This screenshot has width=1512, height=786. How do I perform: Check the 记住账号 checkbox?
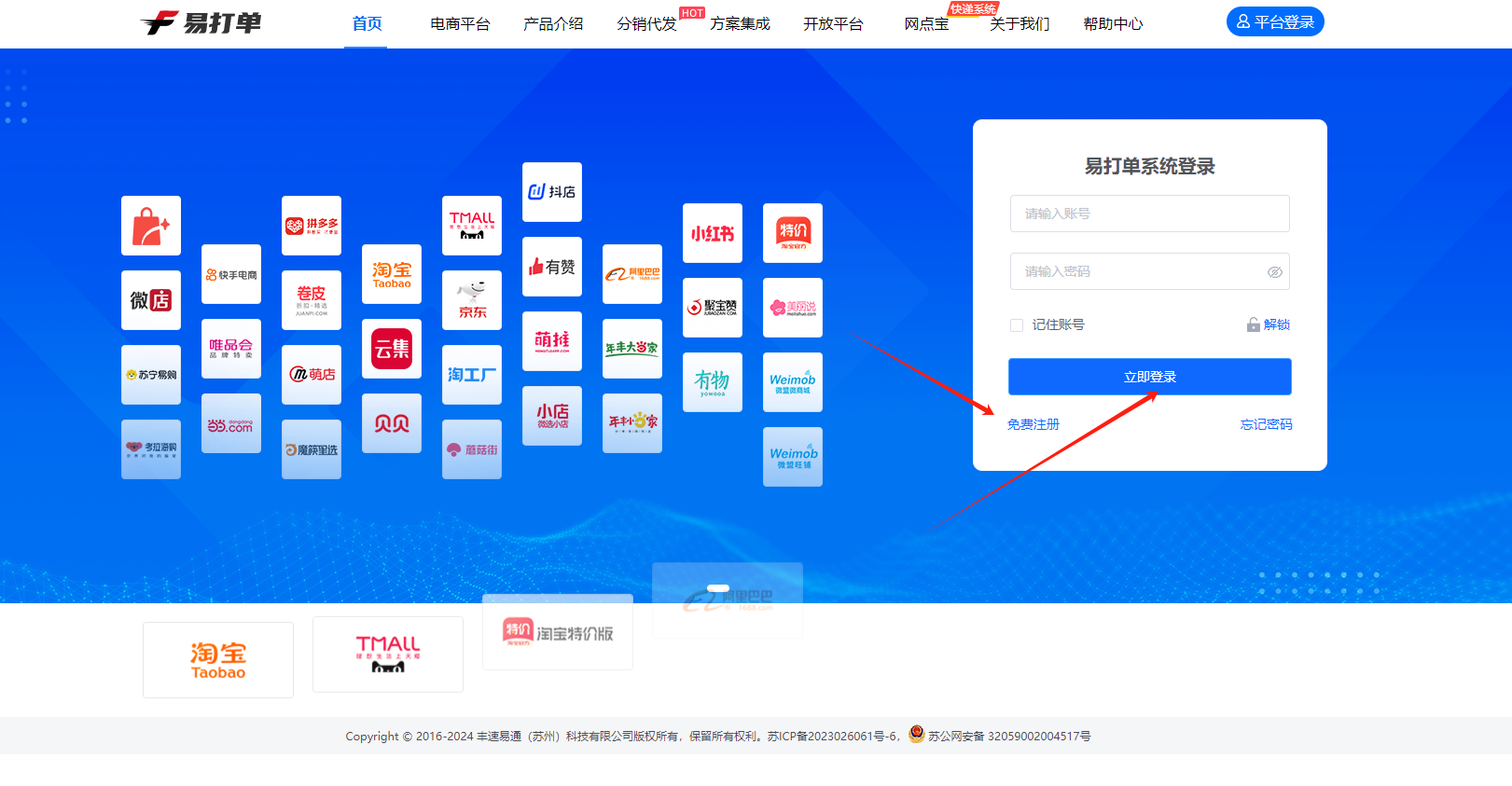(x=1017, y=325)
